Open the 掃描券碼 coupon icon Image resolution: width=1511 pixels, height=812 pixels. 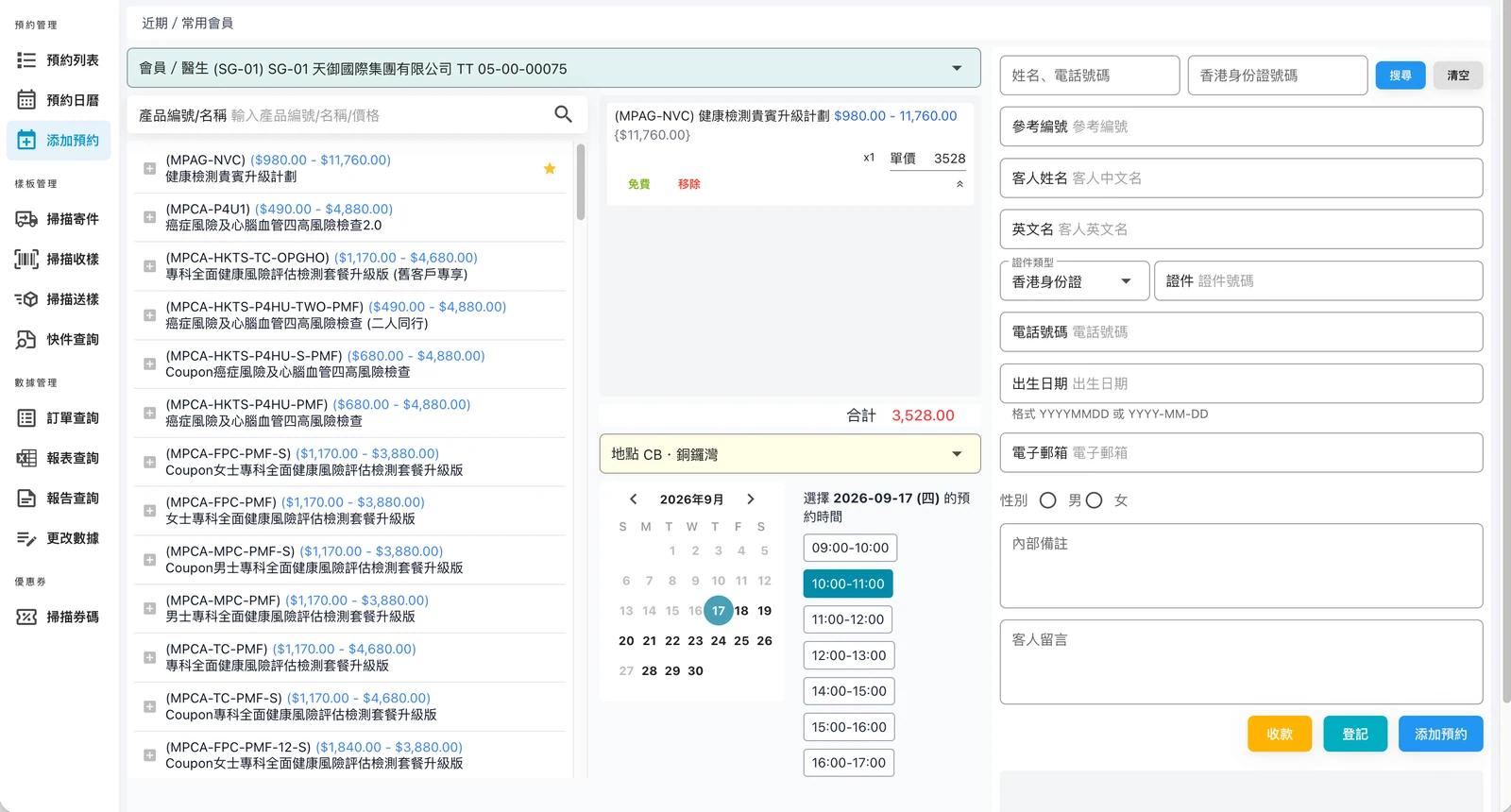pyautogui.click(x=26, y=617)
